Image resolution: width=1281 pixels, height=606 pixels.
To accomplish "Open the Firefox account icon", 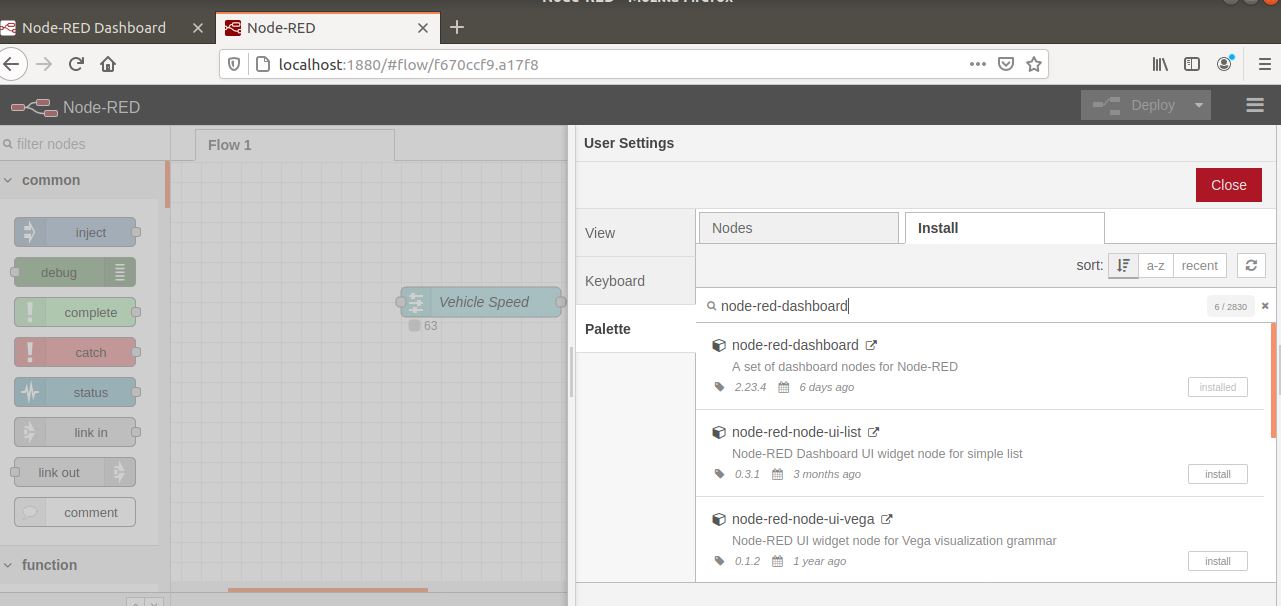I will [x=1225, y=64].
